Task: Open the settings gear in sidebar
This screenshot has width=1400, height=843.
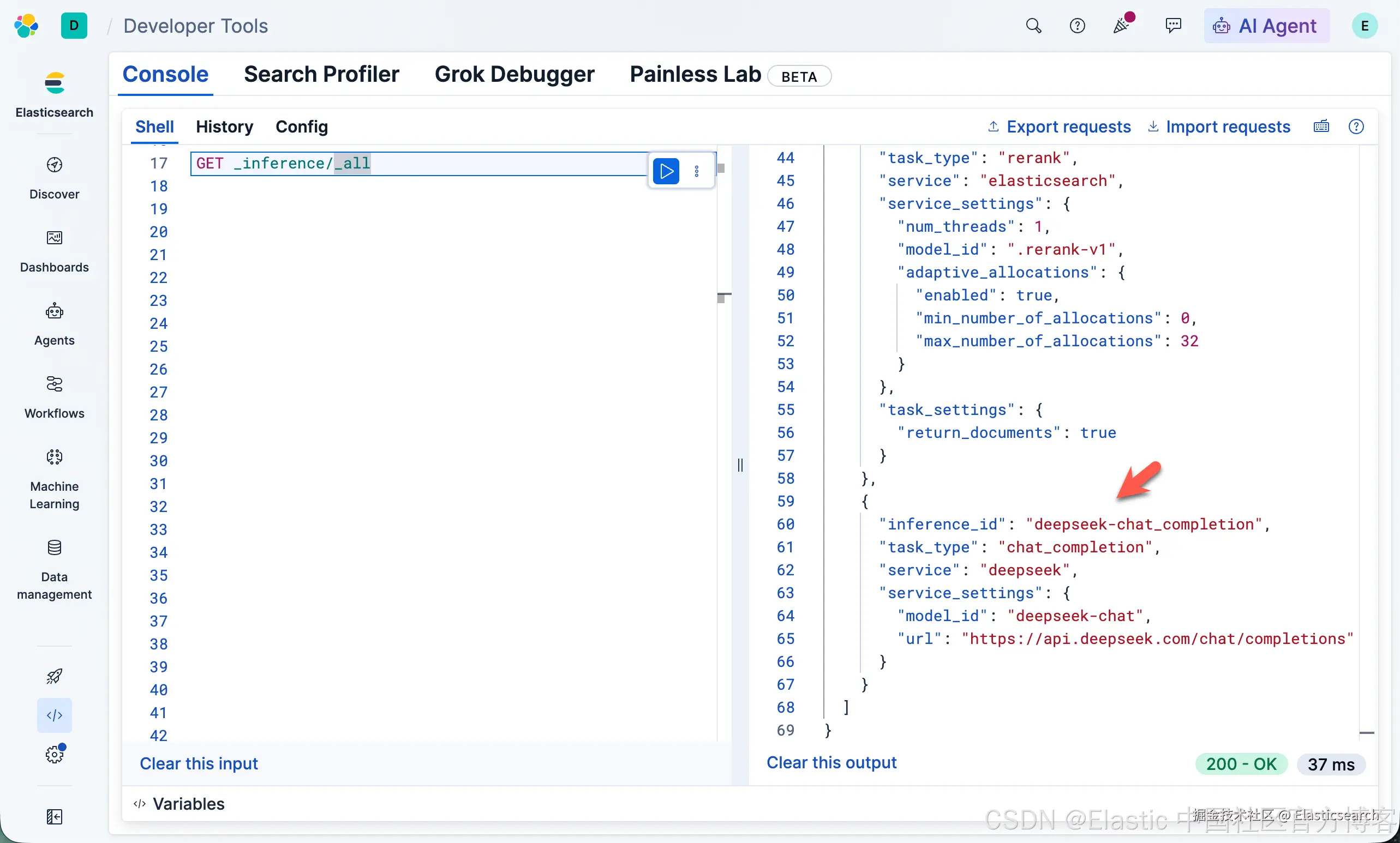Action: 55,754
